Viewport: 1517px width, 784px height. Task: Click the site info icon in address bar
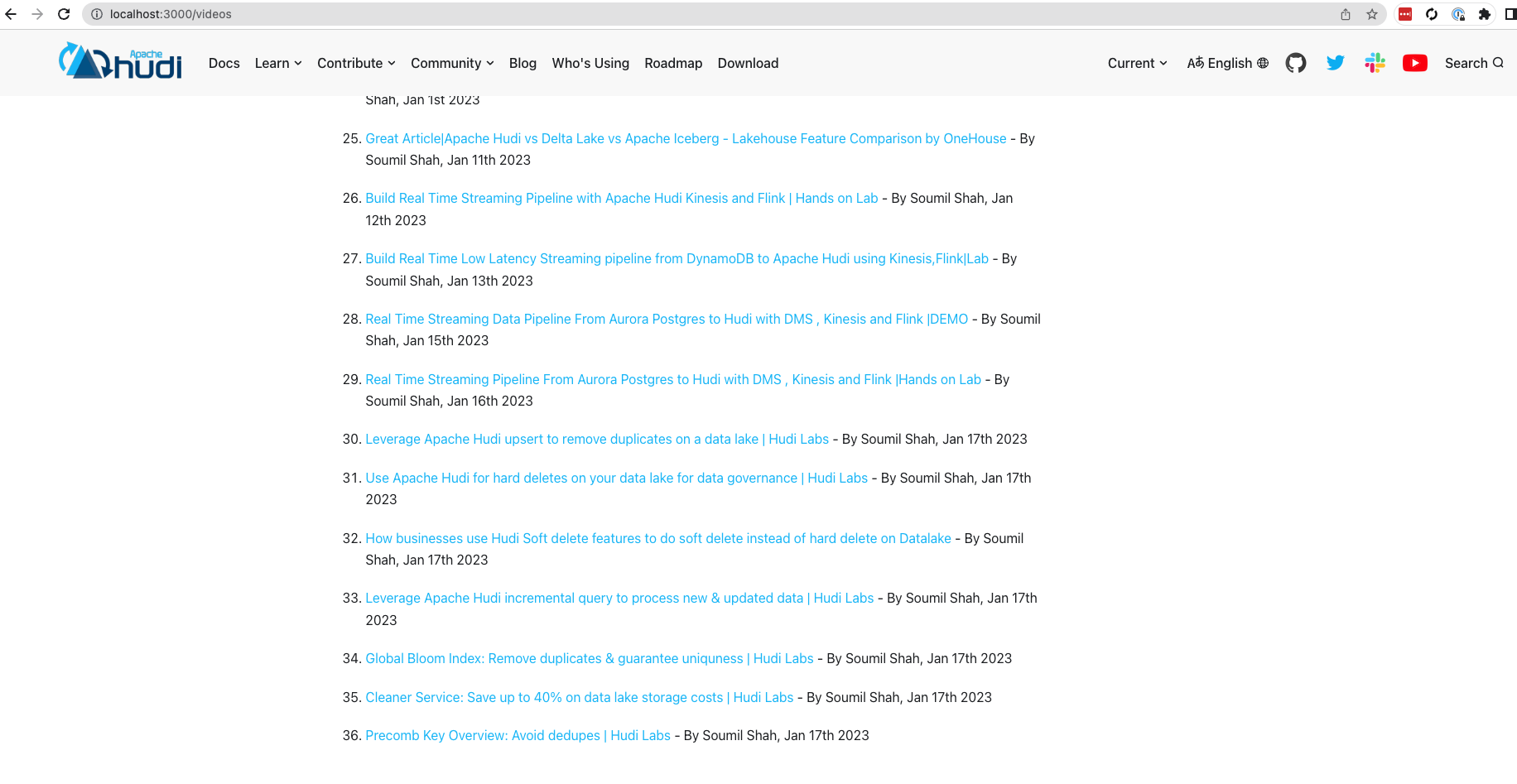[x=97, y=14]
